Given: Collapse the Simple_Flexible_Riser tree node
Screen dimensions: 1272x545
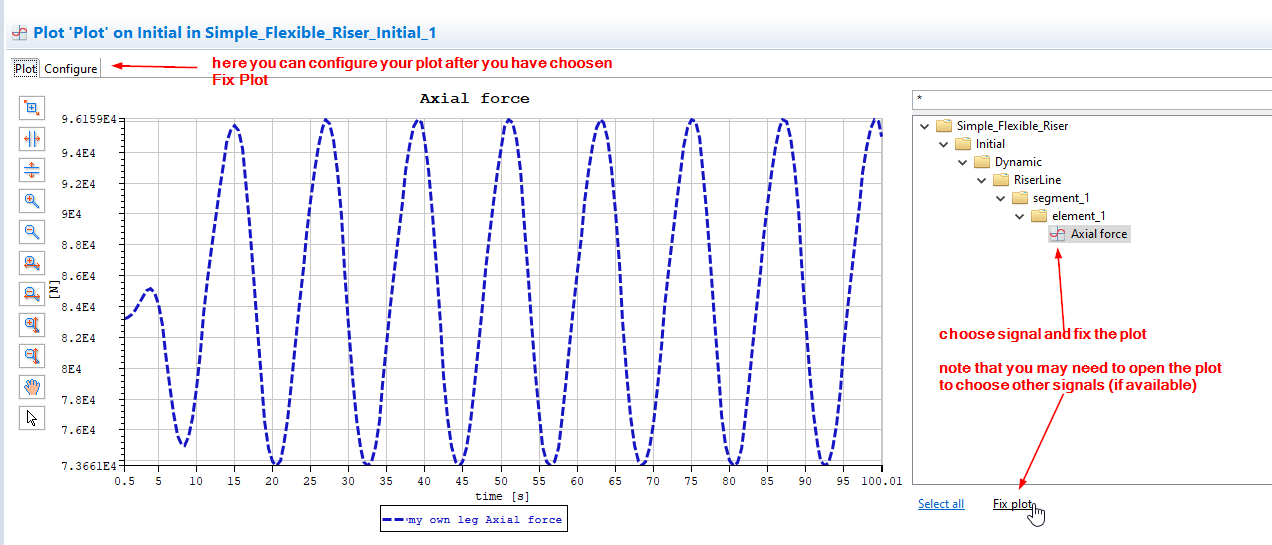Looking at the screenshot, I should [x=924, y=126].
